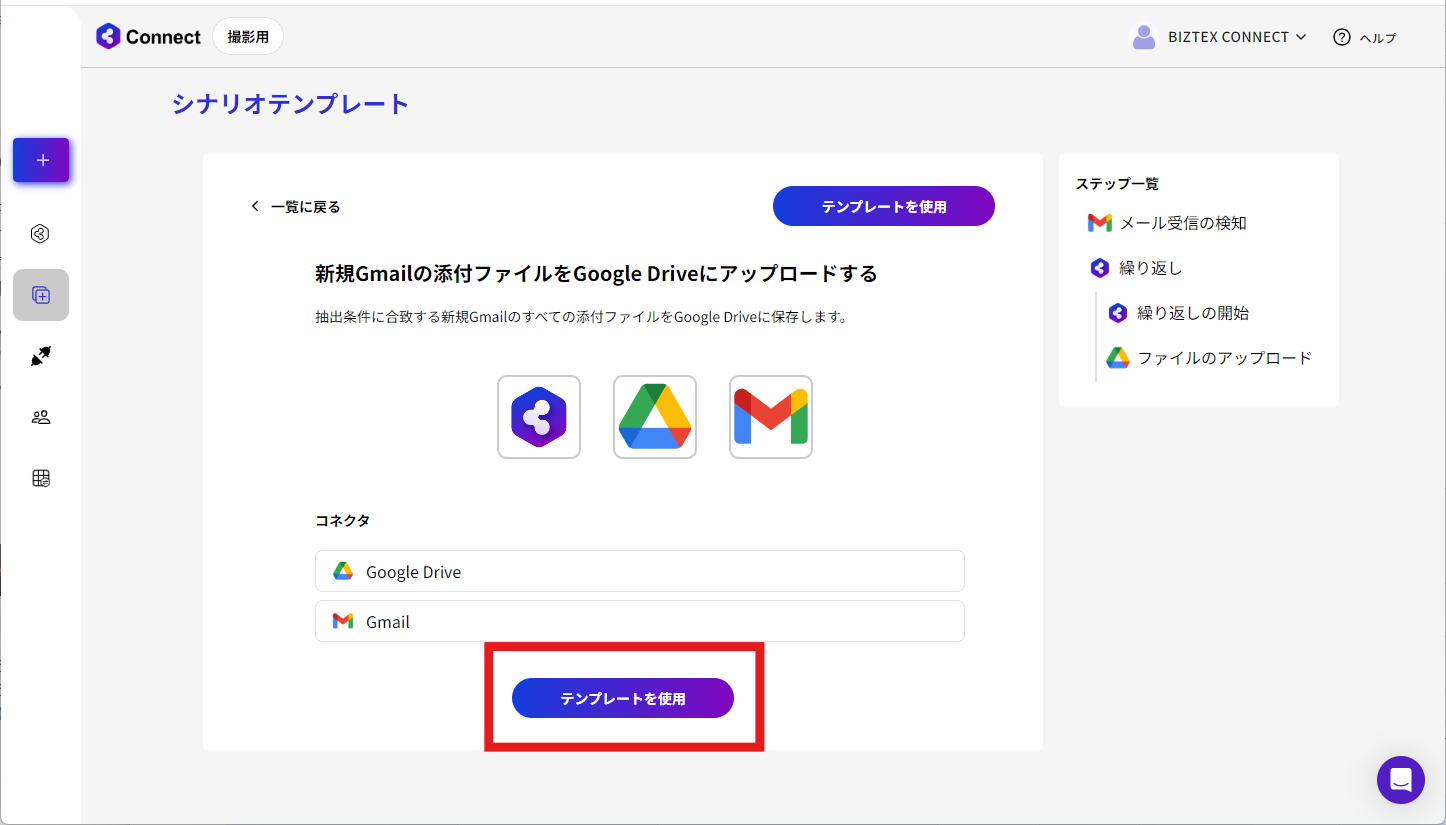The height and width of the screenshot is (825, 1446).
Task: Click the ステップ一覧 panel title
Action: [1117, 184]
